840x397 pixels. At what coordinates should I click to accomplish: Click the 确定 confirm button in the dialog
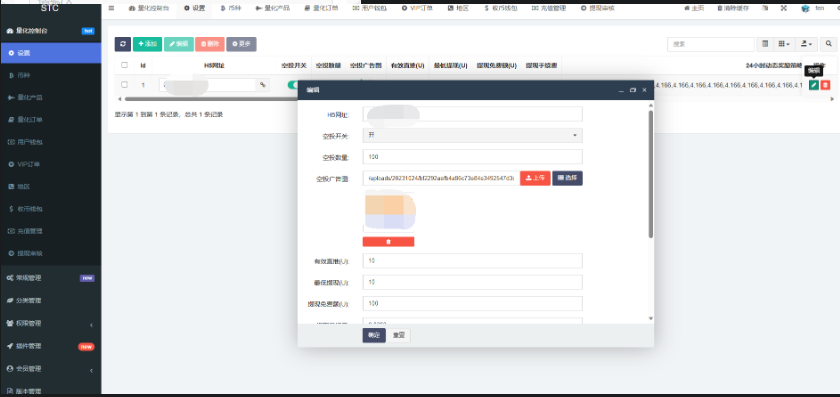pyautogui.click(x=374, y=335)
